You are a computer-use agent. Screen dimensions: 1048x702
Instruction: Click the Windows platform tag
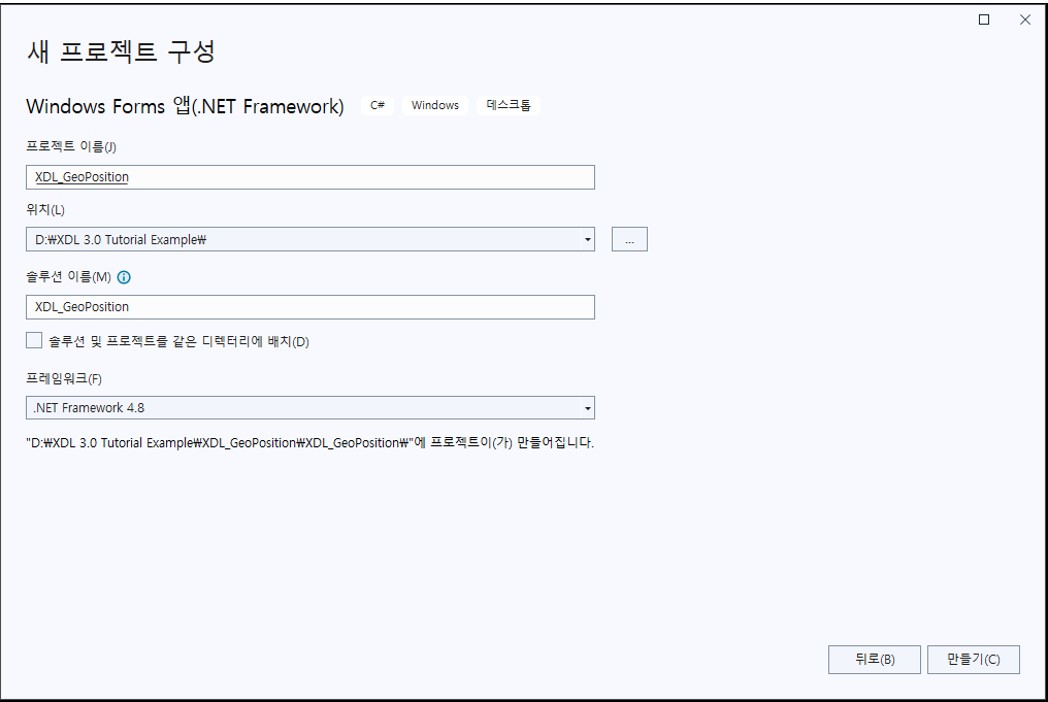[435, 105]
